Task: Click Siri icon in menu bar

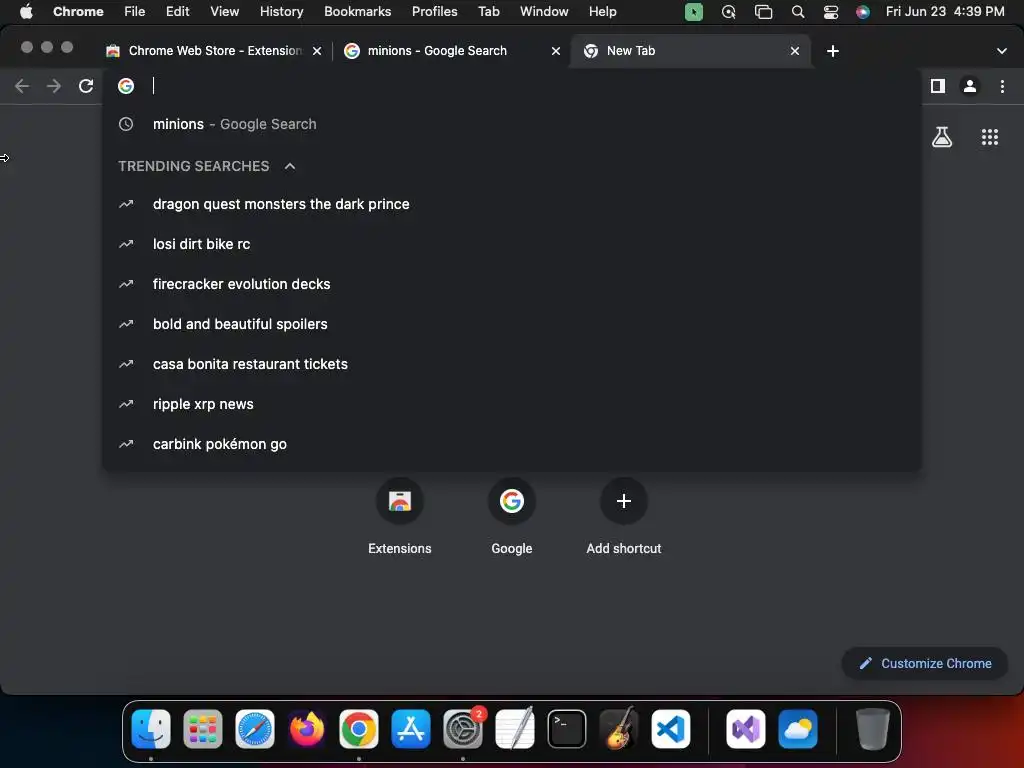Action: (863, 12)
